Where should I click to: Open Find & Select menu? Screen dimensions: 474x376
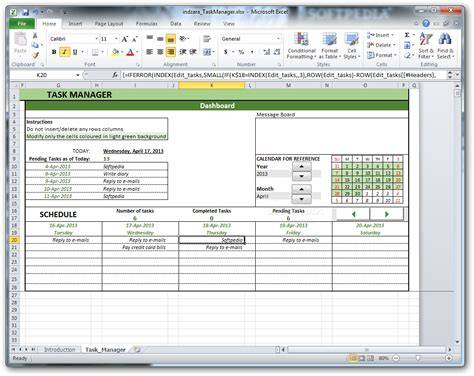445,46
